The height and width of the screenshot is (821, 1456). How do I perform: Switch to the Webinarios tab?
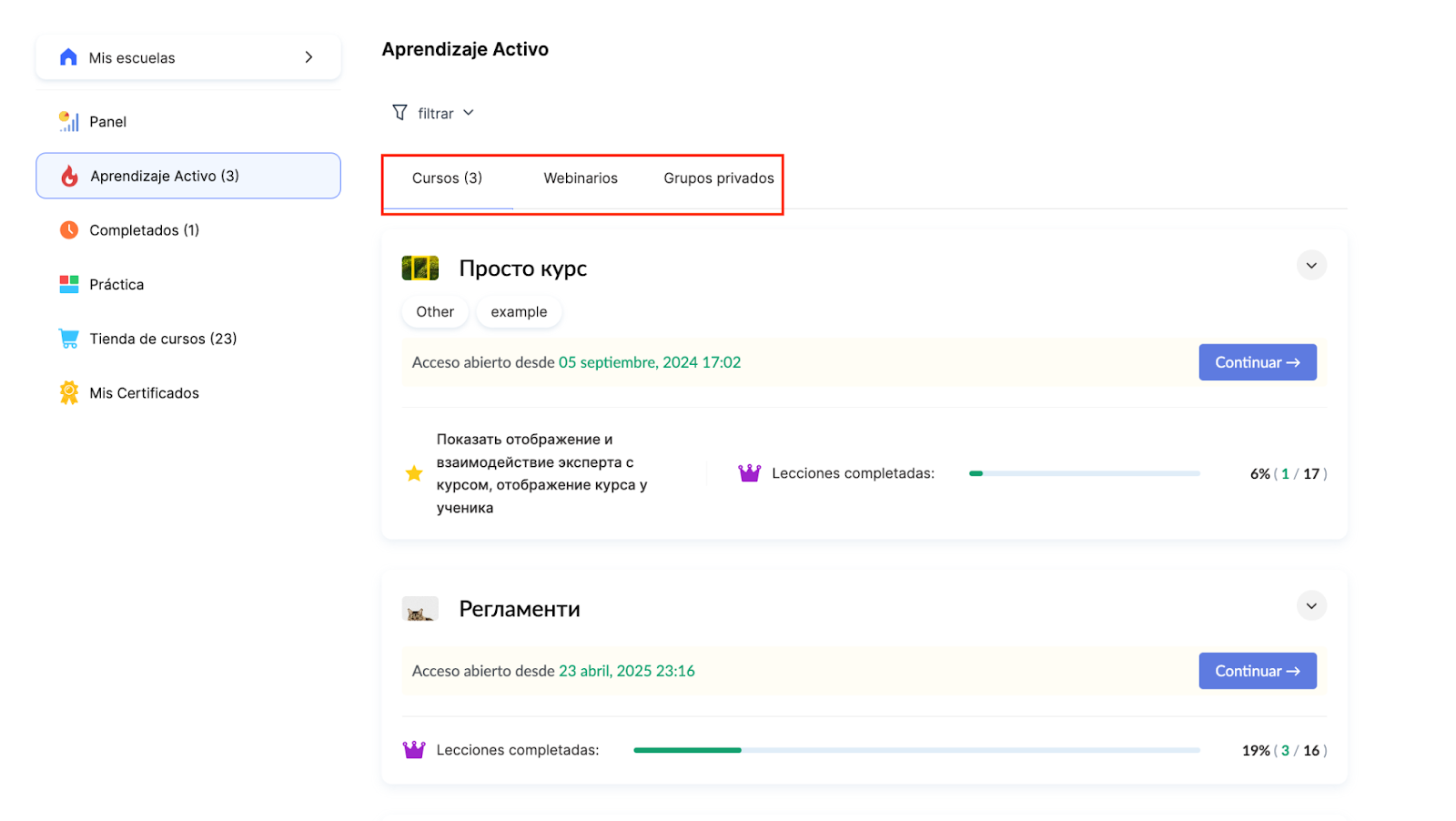coord(581,178)
